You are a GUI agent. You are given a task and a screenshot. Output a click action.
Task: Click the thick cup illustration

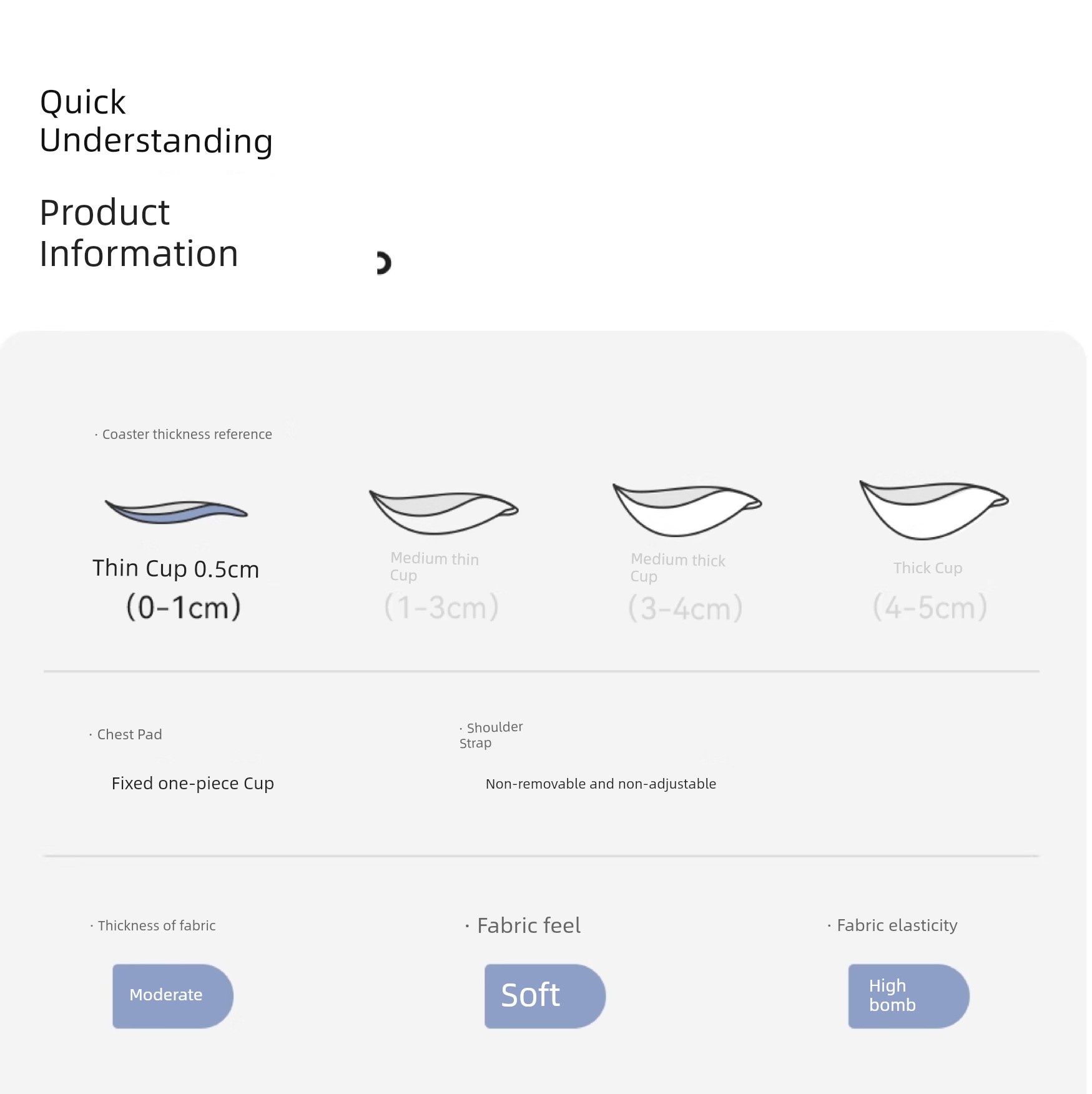[x=934, y=510]
